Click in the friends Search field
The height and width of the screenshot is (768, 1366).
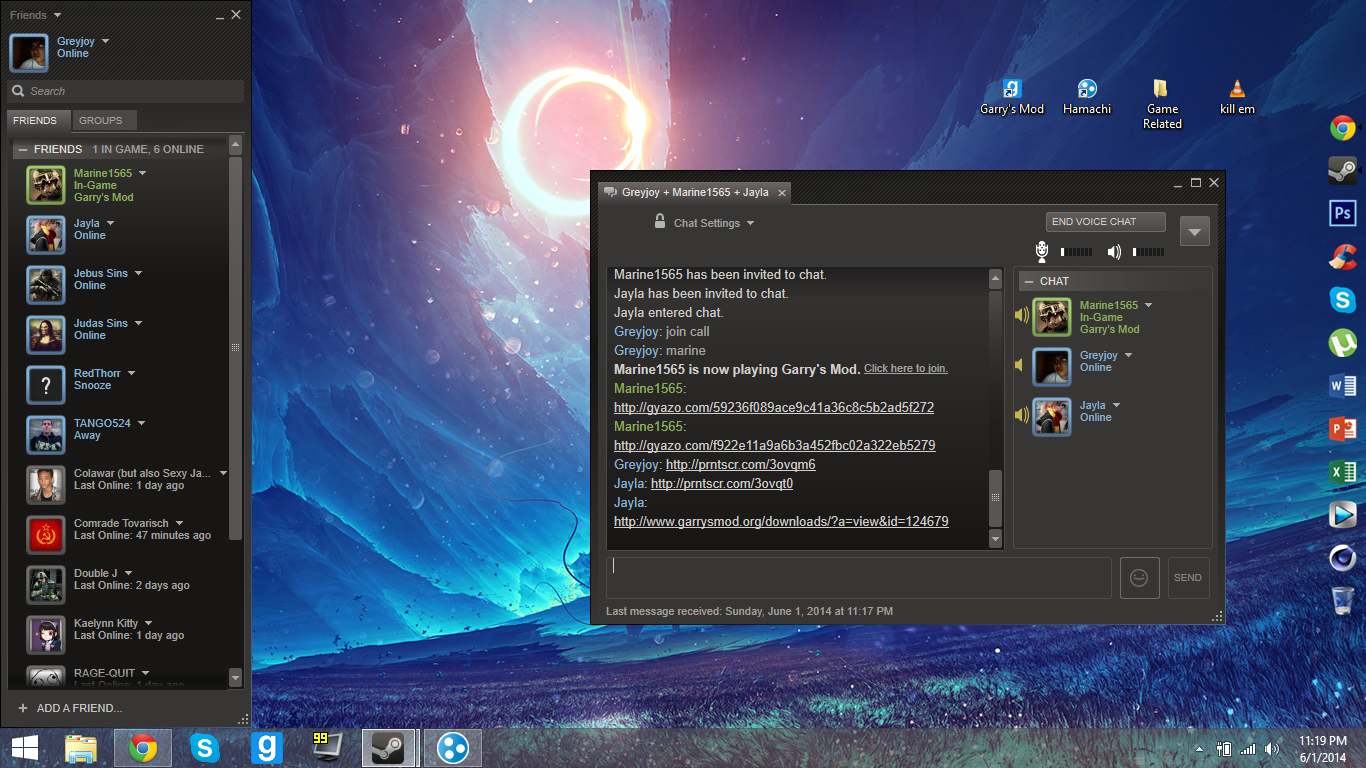(126, 91)
